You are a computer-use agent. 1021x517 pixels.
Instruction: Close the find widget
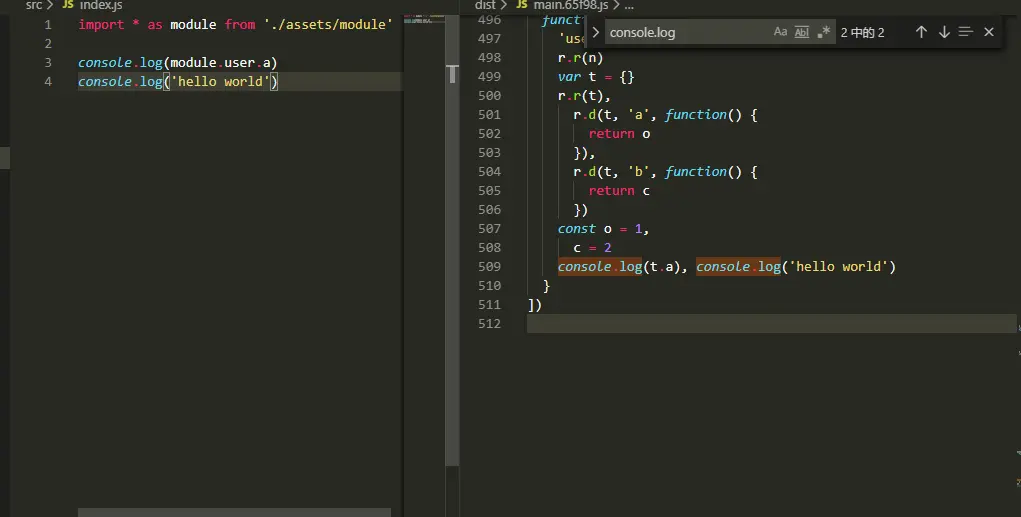tap(988, 32)
